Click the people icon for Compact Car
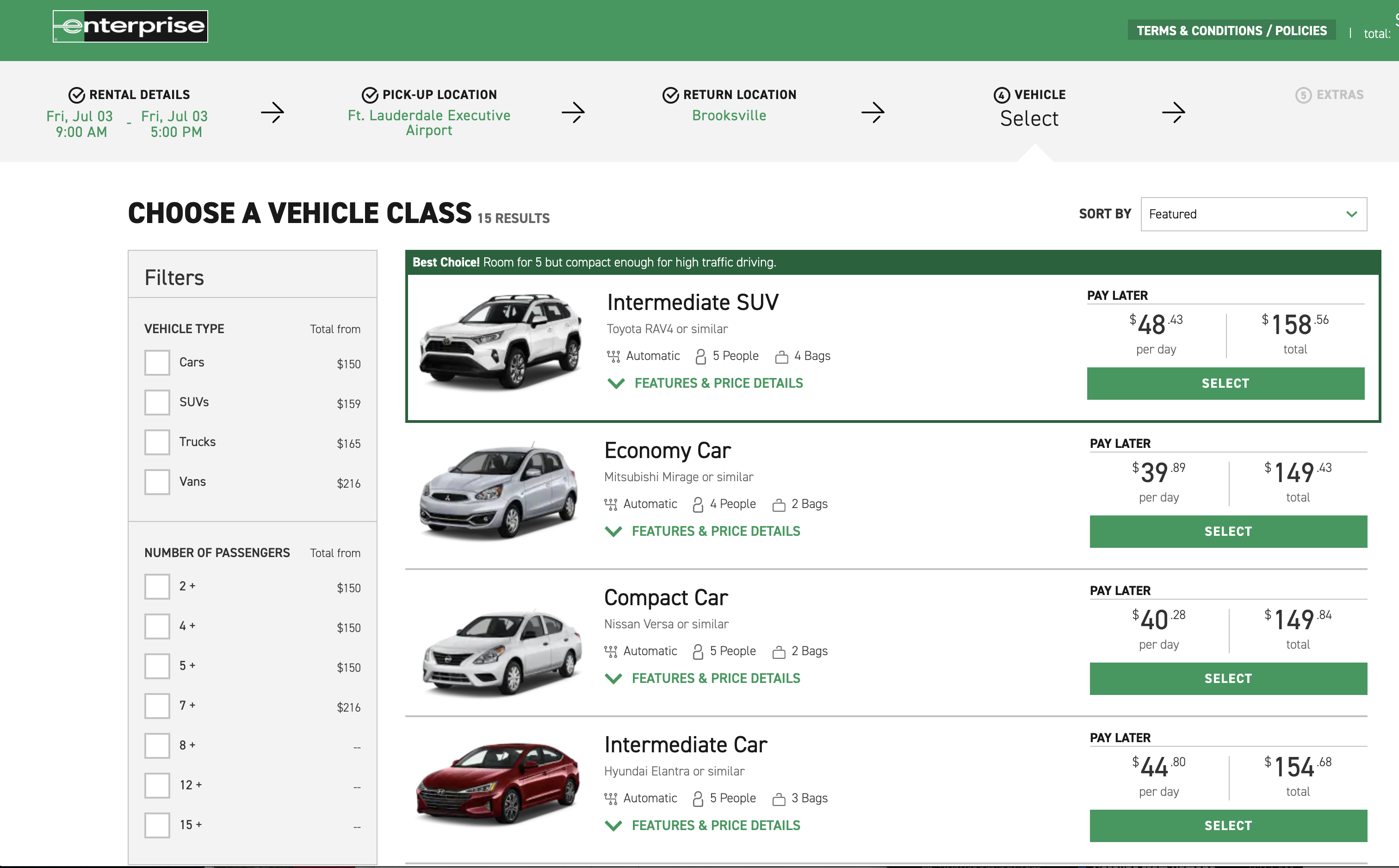 (x=697, y=651)
